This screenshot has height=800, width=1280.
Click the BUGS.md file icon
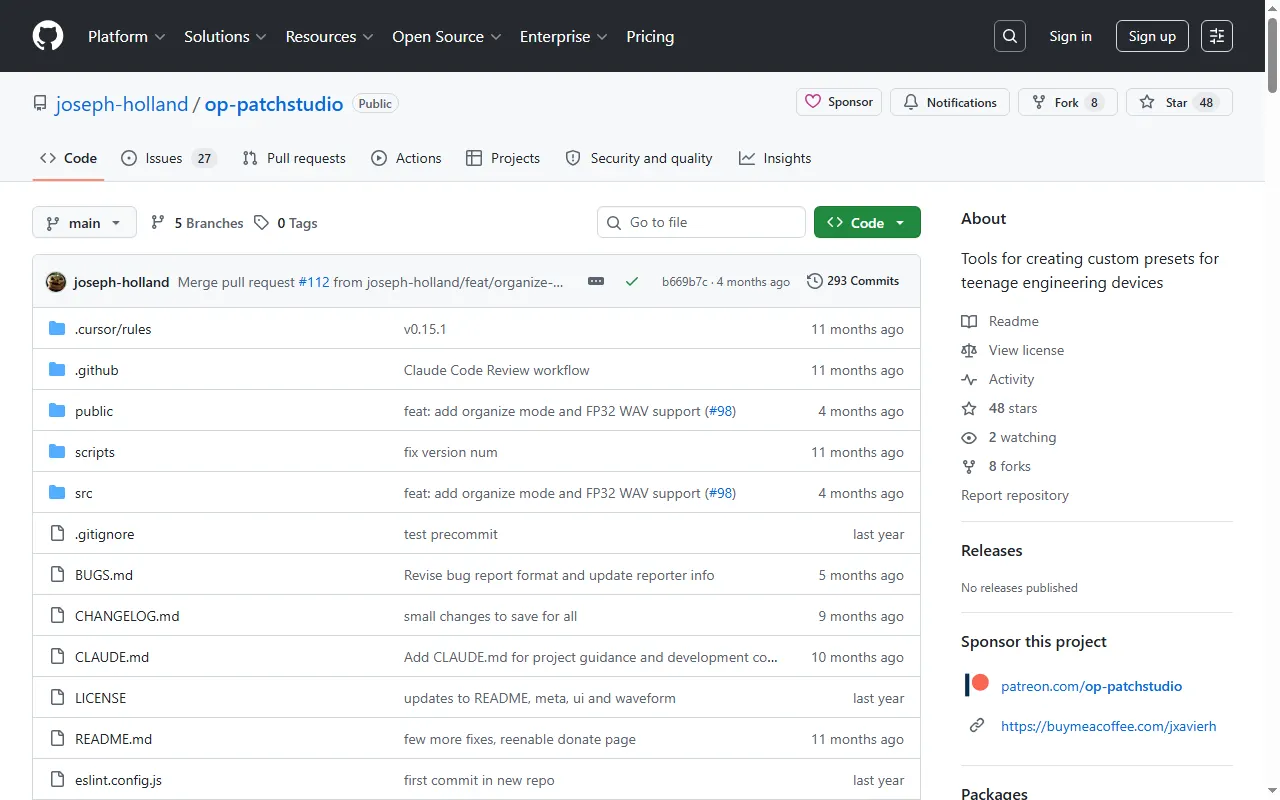click(x=57, y=575)
